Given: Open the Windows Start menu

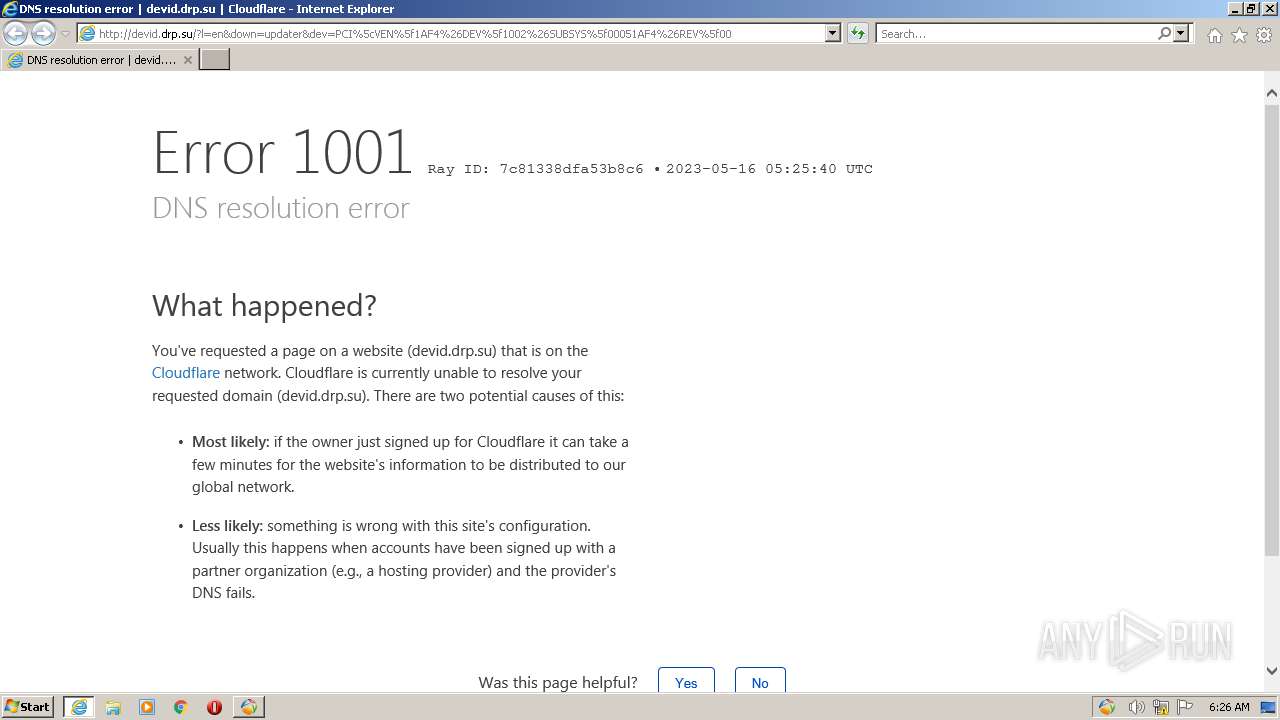Looking at the screenshot, I should coord(28,707).
